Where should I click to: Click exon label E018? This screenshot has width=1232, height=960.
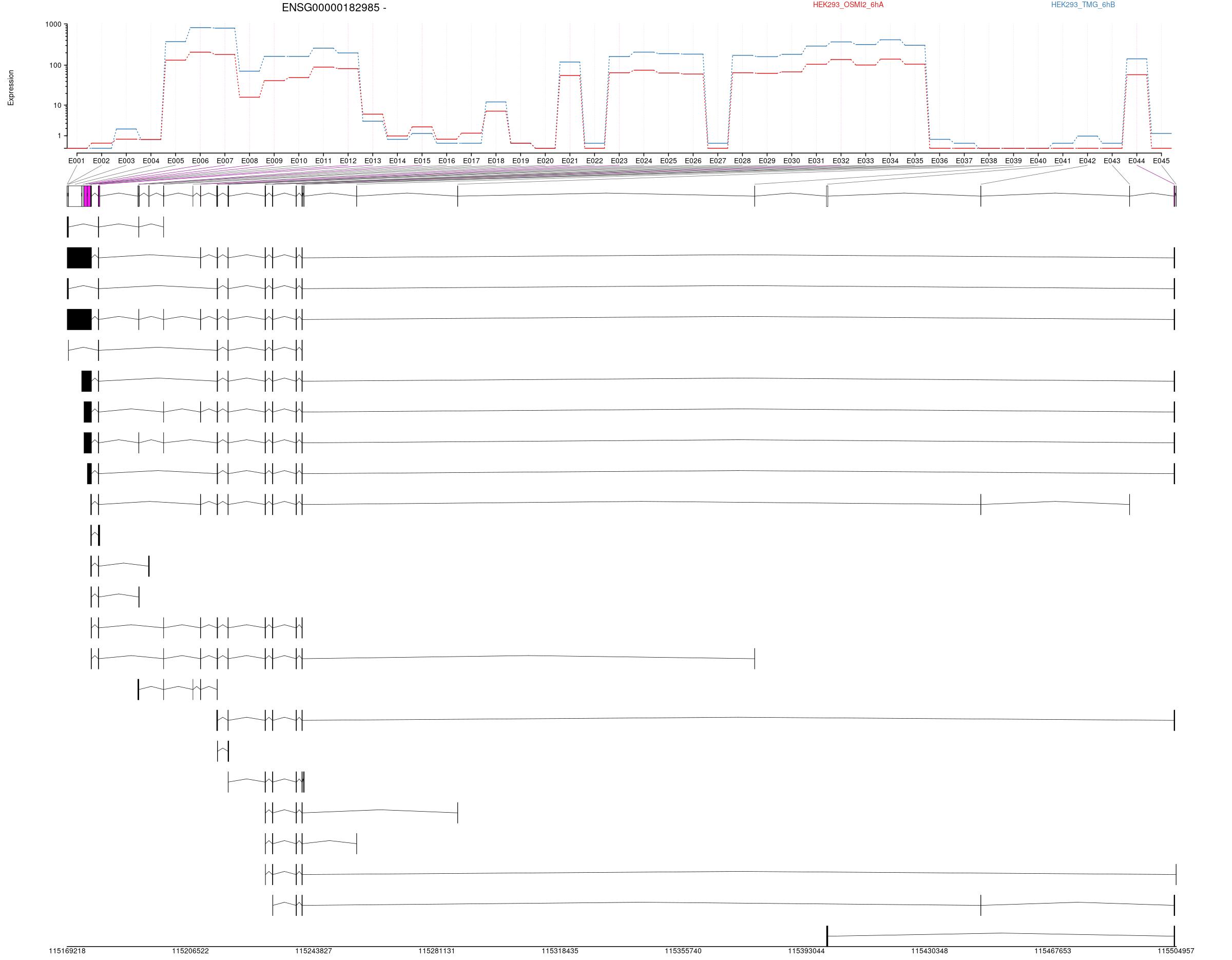pyautogui.click(x=496, y=161)
